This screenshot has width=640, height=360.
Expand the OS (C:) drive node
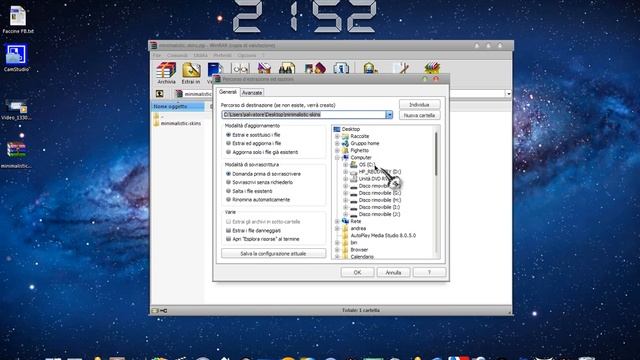click(x=346, y=164)
